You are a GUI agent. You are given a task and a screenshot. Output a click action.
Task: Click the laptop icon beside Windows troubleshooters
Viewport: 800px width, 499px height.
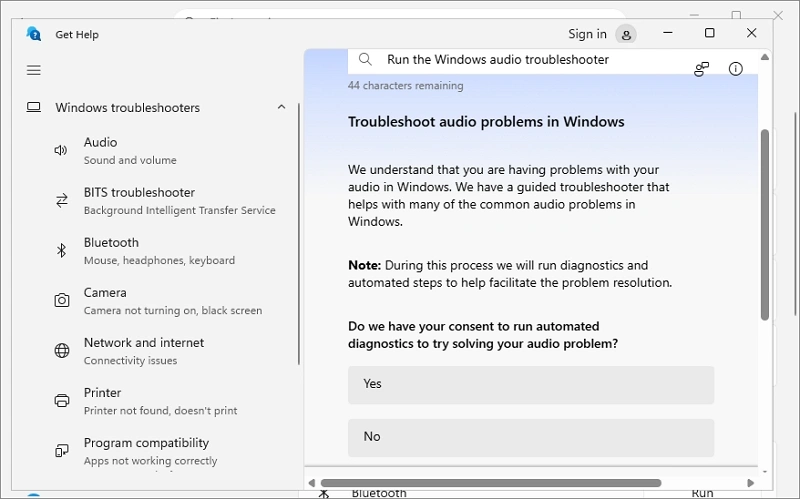(34, 107)
